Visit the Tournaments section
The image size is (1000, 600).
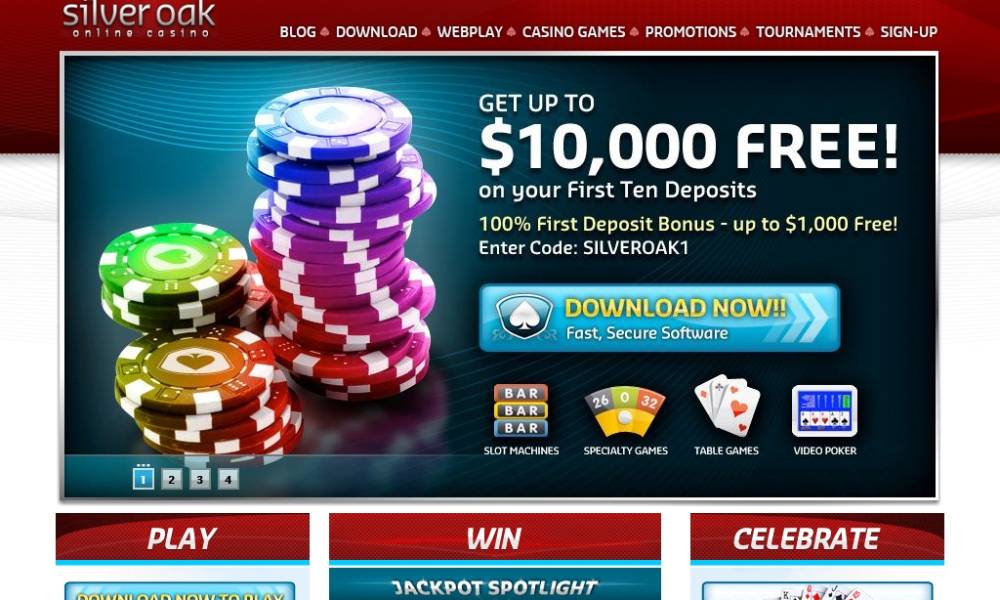click(808, 32)
